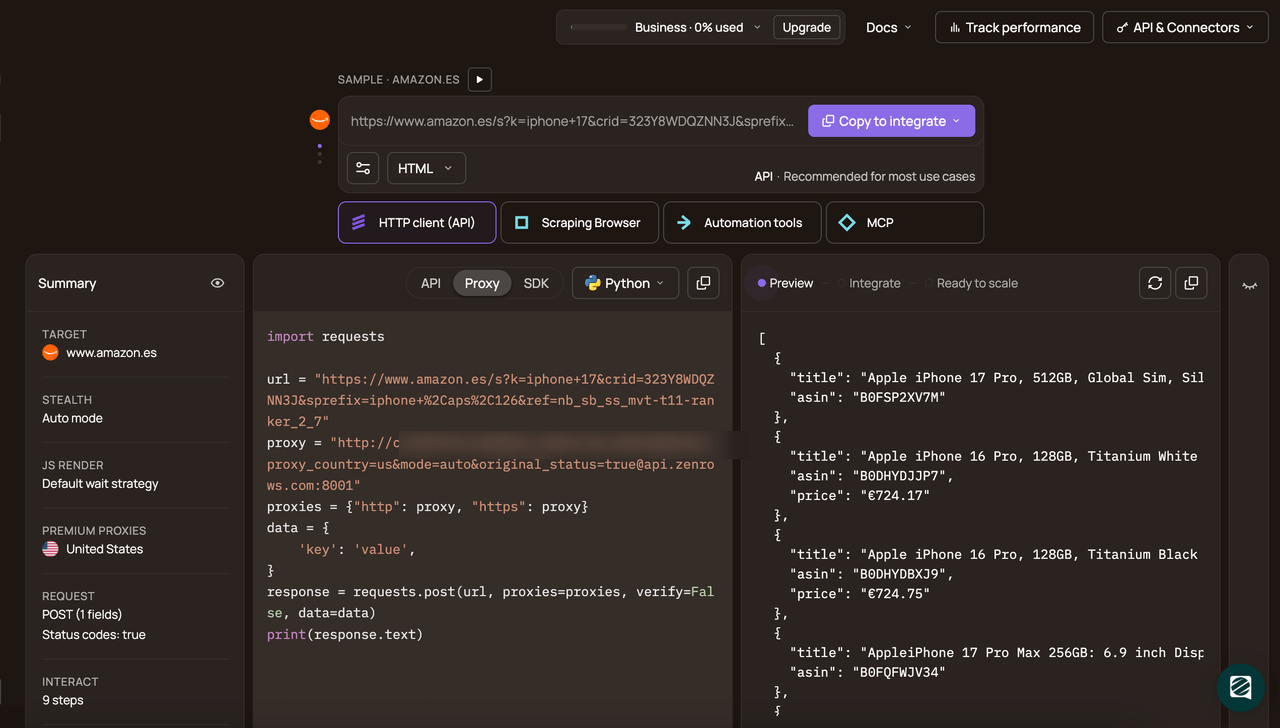Select the MCP option
The image size is (1280, 728).
coord(904,223)
